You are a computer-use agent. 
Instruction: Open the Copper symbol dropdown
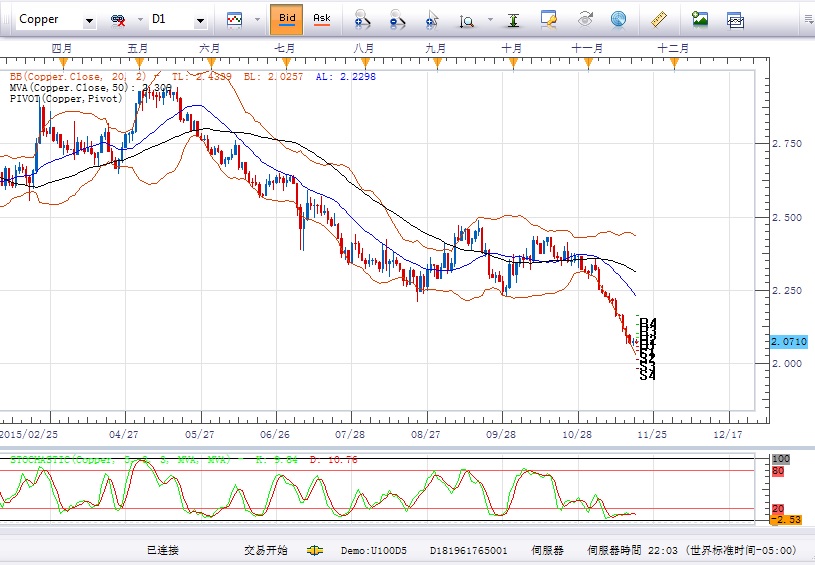(89, 20)
